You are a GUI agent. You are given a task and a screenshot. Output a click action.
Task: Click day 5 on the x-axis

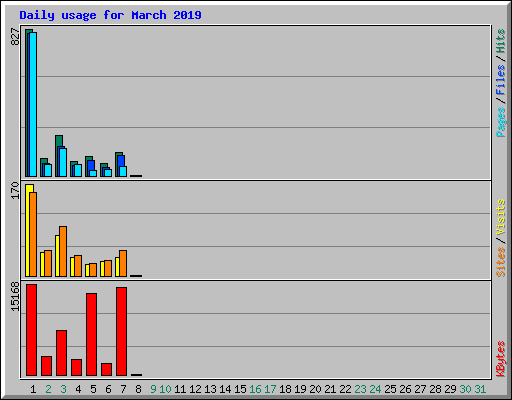click(93, 389)
